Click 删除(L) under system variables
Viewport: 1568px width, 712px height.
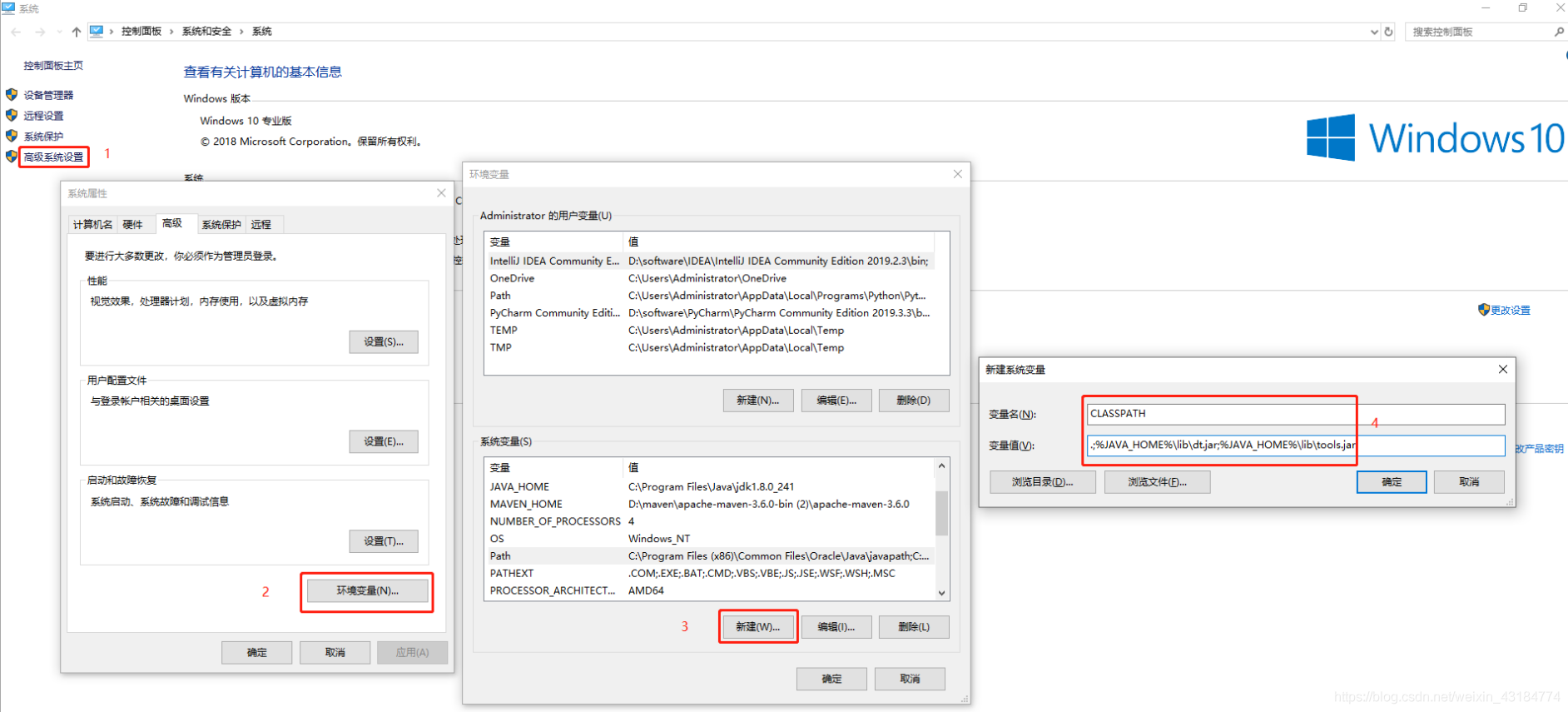(x=914, y=627)
